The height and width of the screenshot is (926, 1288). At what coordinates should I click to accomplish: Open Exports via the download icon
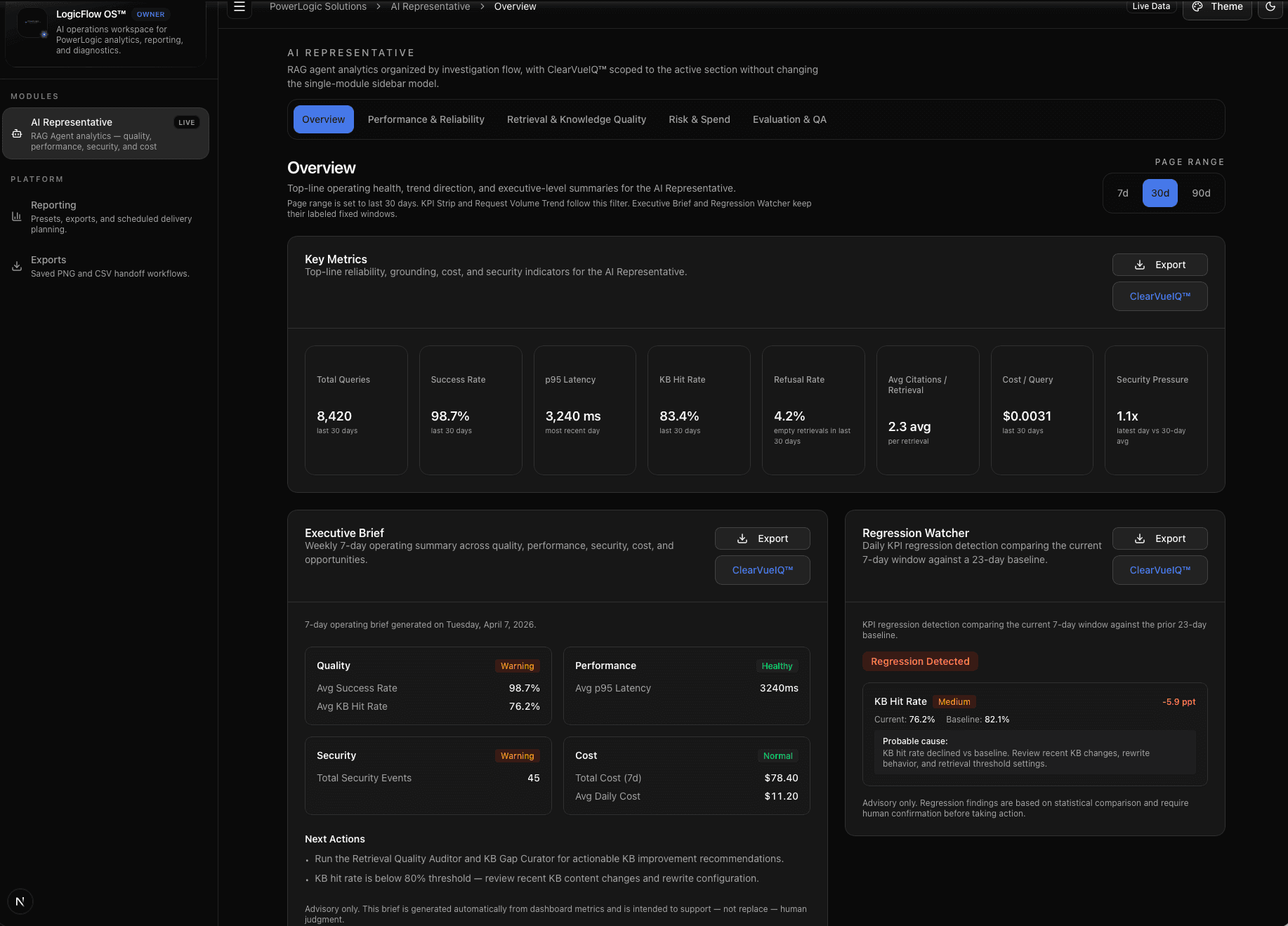point(17,266)
